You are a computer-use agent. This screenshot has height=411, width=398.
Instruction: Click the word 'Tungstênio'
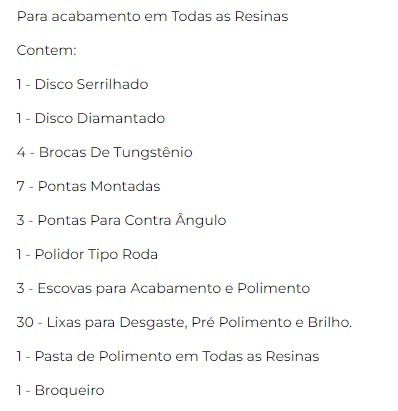(153, 153)
